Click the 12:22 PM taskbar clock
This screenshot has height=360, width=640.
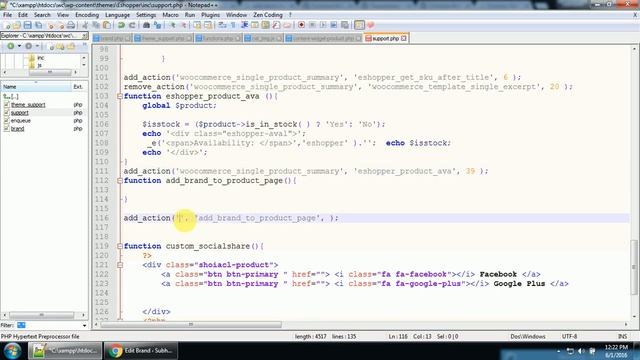tap(616, 347)
